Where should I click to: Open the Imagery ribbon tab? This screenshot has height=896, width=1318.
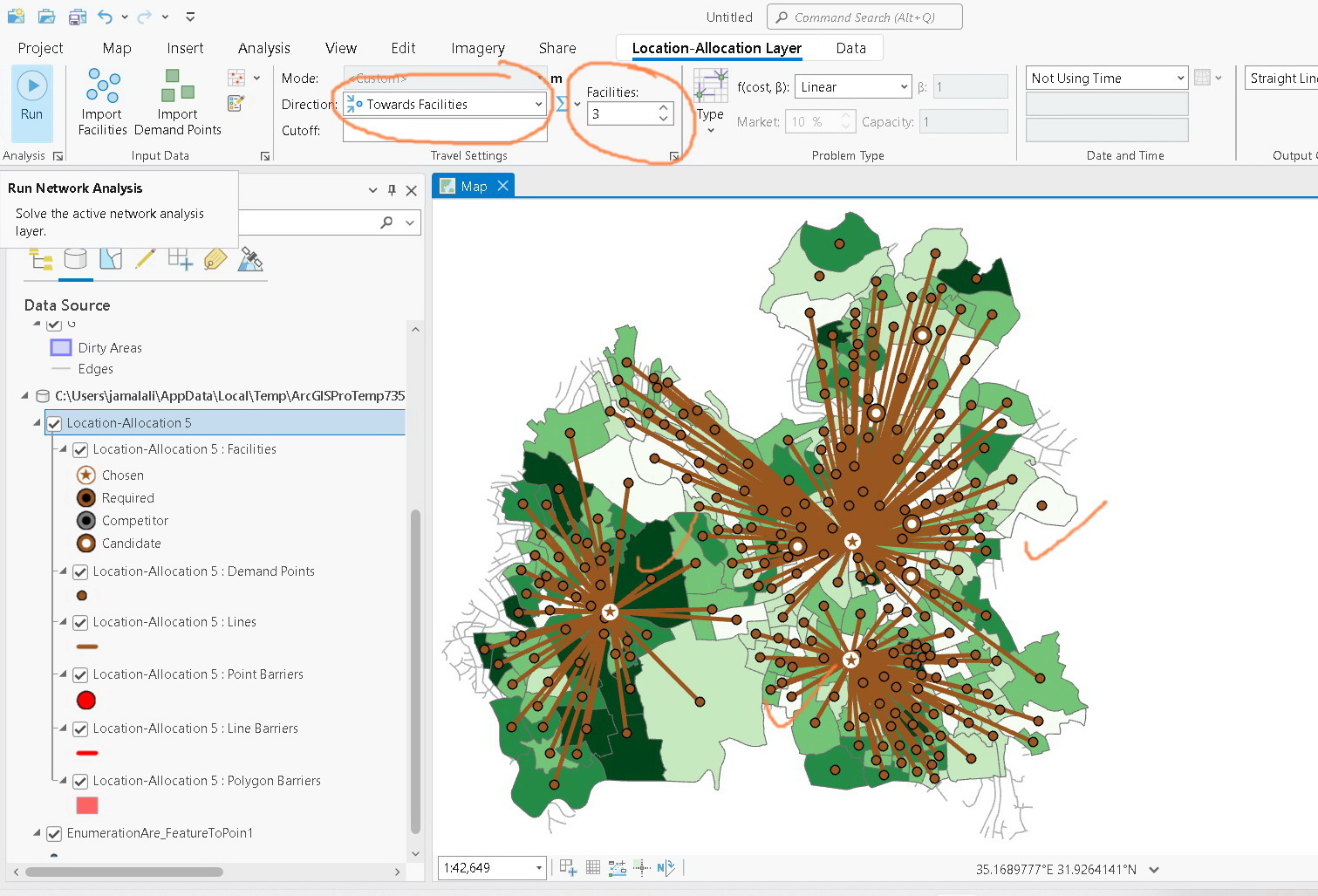tap(478, 48)
